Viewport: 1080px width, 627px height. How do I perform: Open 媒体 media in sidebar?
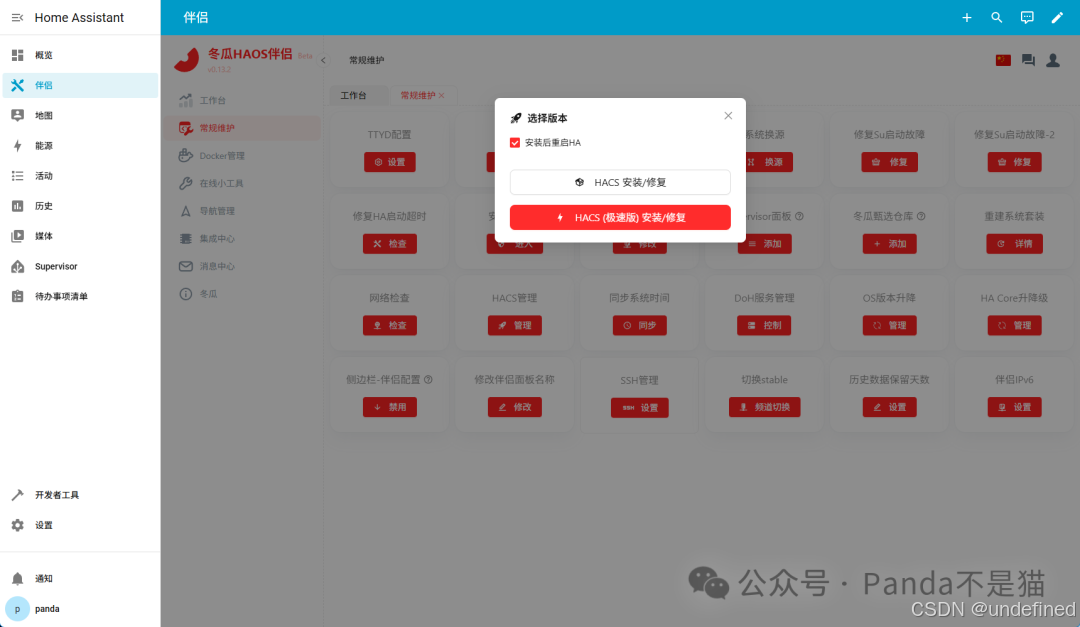[x=80, y=236]
